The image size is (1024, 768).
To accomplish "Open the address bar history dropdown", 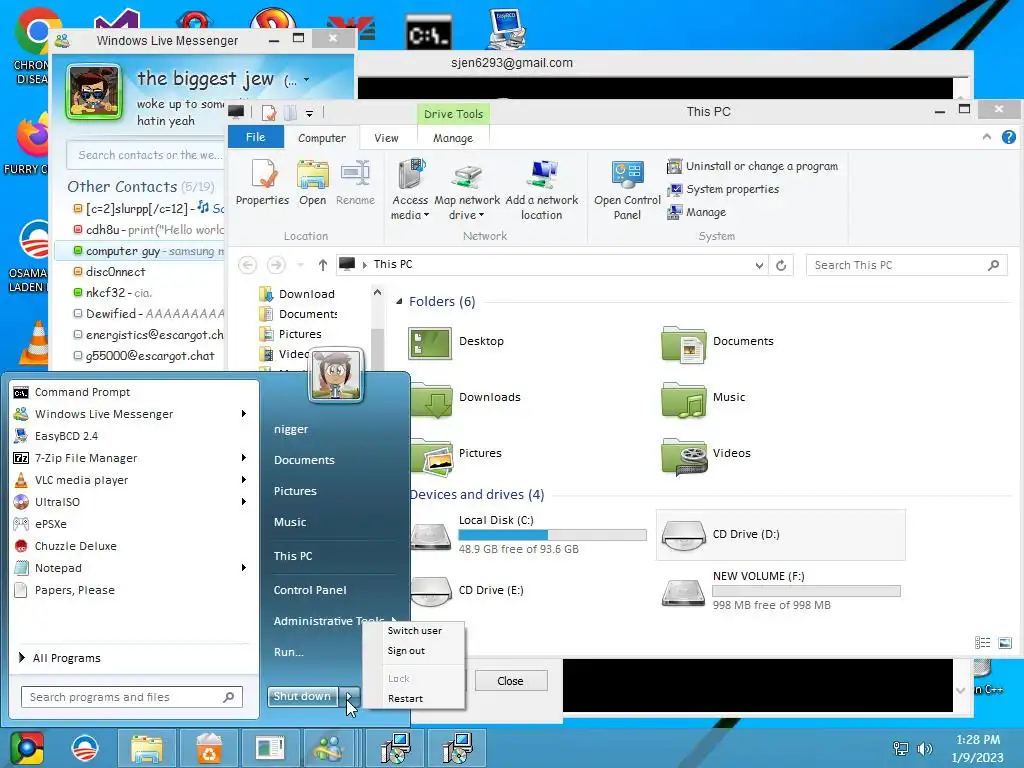I will coord(759,265).
